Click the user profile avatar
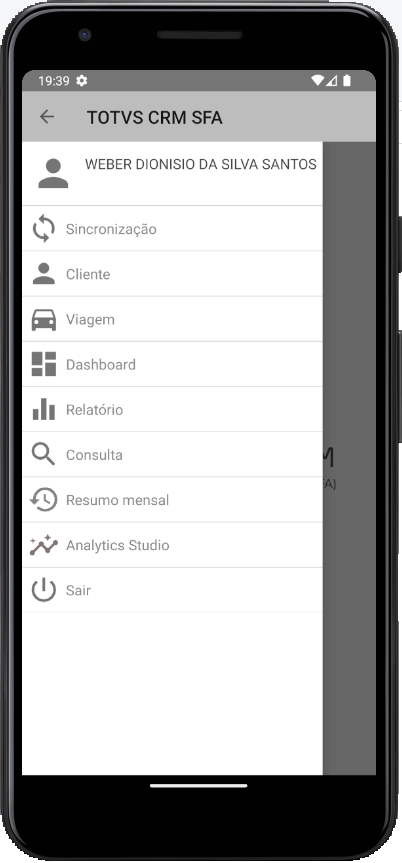 (53, 173)
